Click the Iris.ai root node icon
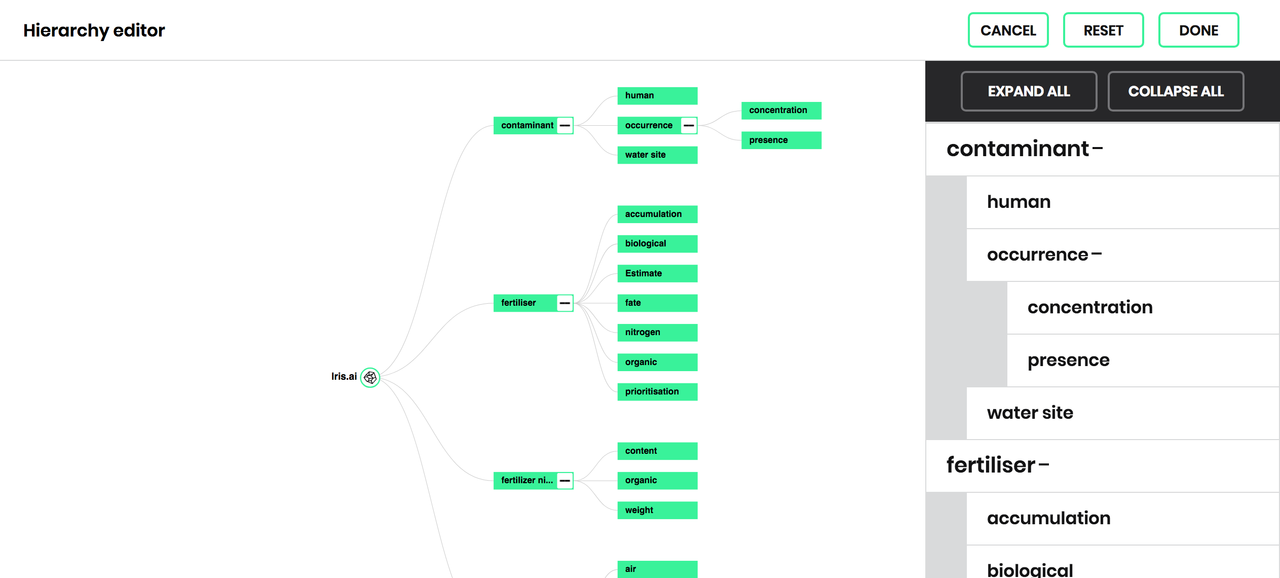1280x578 pixels. pos(370,377)
